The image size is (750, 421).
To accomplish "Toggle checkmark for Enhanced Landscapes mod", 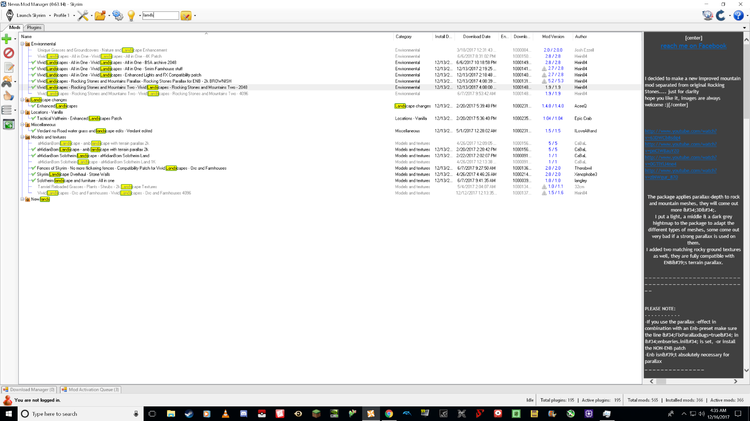I will 33,106.
